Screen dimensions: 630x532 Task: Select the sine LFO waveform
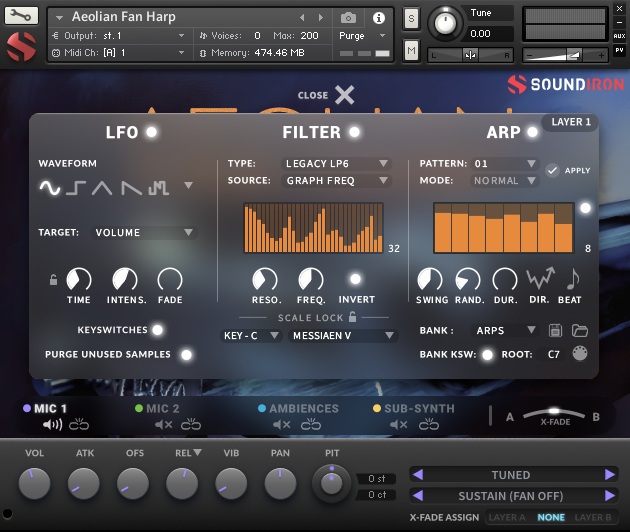coord(50,187)
